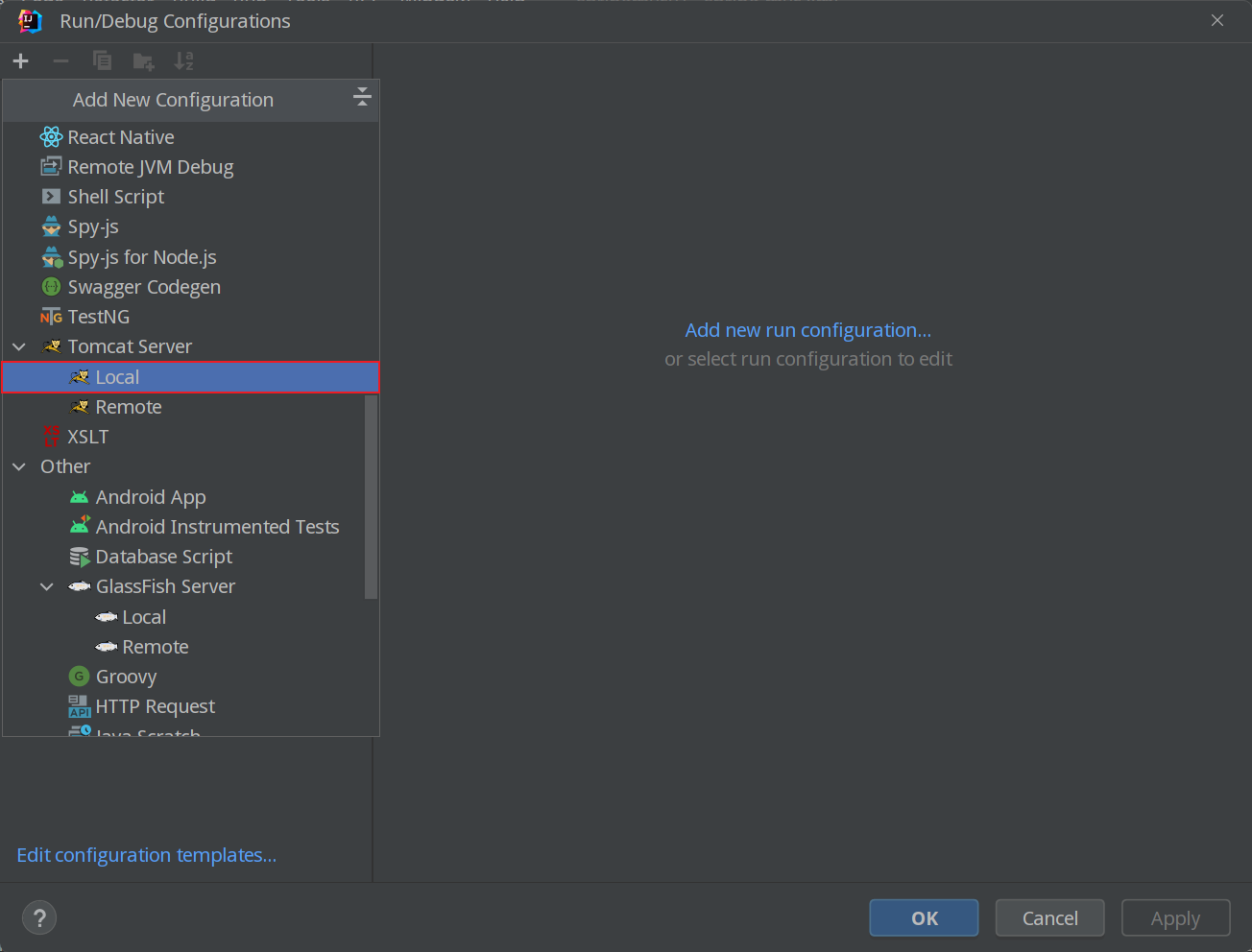The height and width of the screenshot is (952, 1252).
Task: Click the Tomcat Local configuration icon
Action: pos(80,377)
